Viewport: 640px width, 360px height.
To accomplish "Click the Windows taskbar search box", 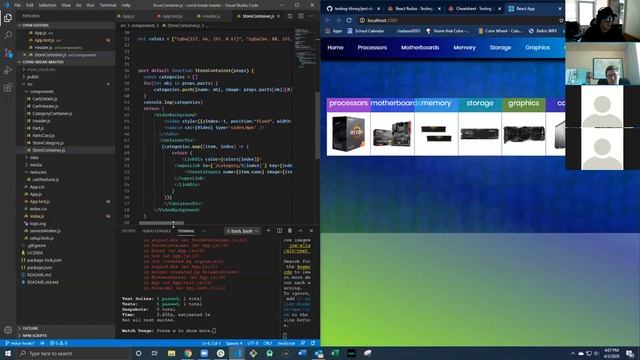I will pyautogui.click(x=72, y=353).
